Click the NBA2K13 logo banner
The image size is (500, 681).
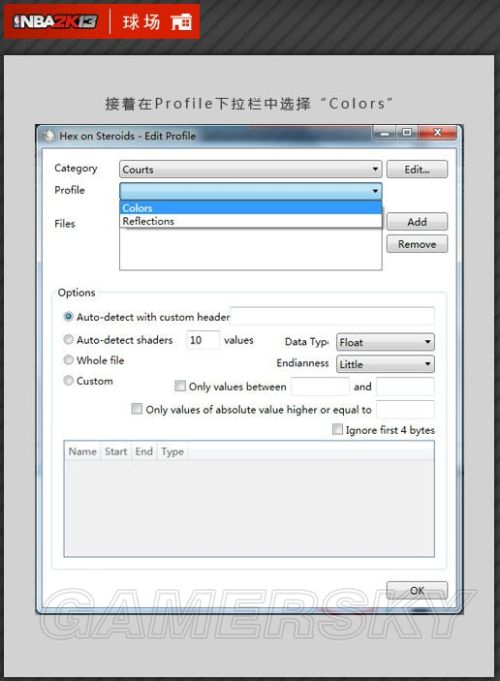[x=55, y=21]
